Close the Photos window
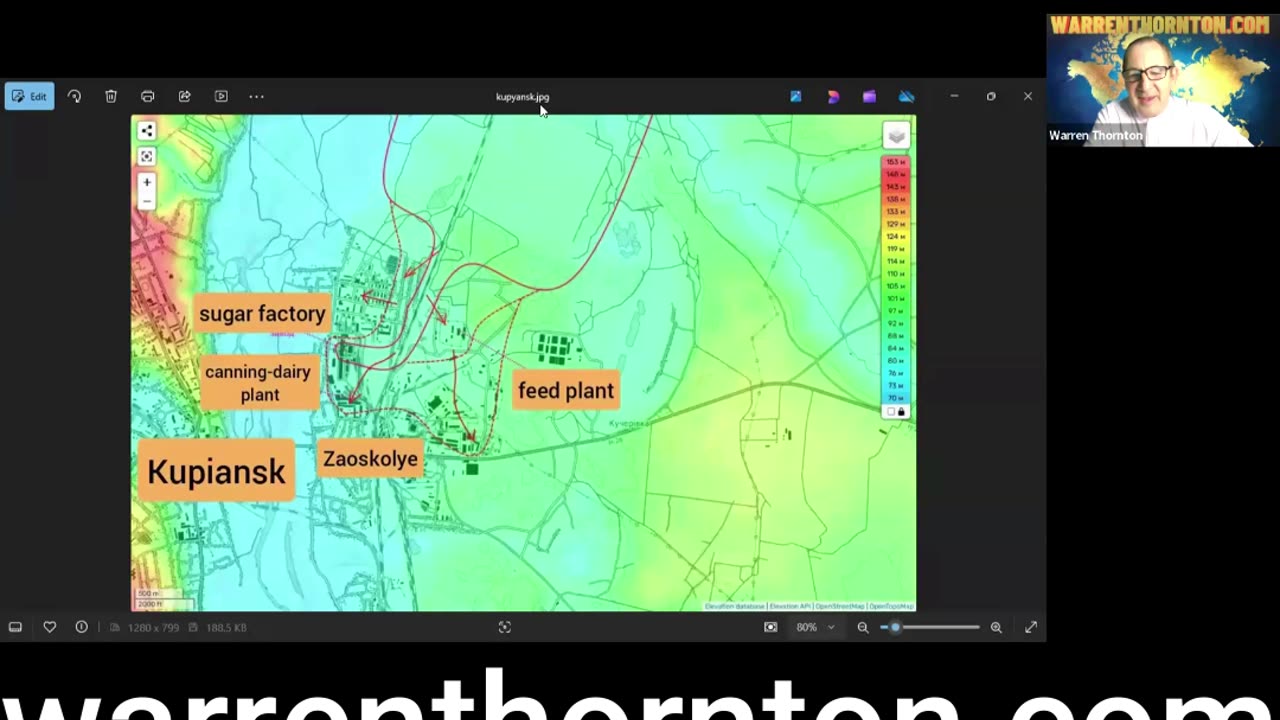 1028,96
